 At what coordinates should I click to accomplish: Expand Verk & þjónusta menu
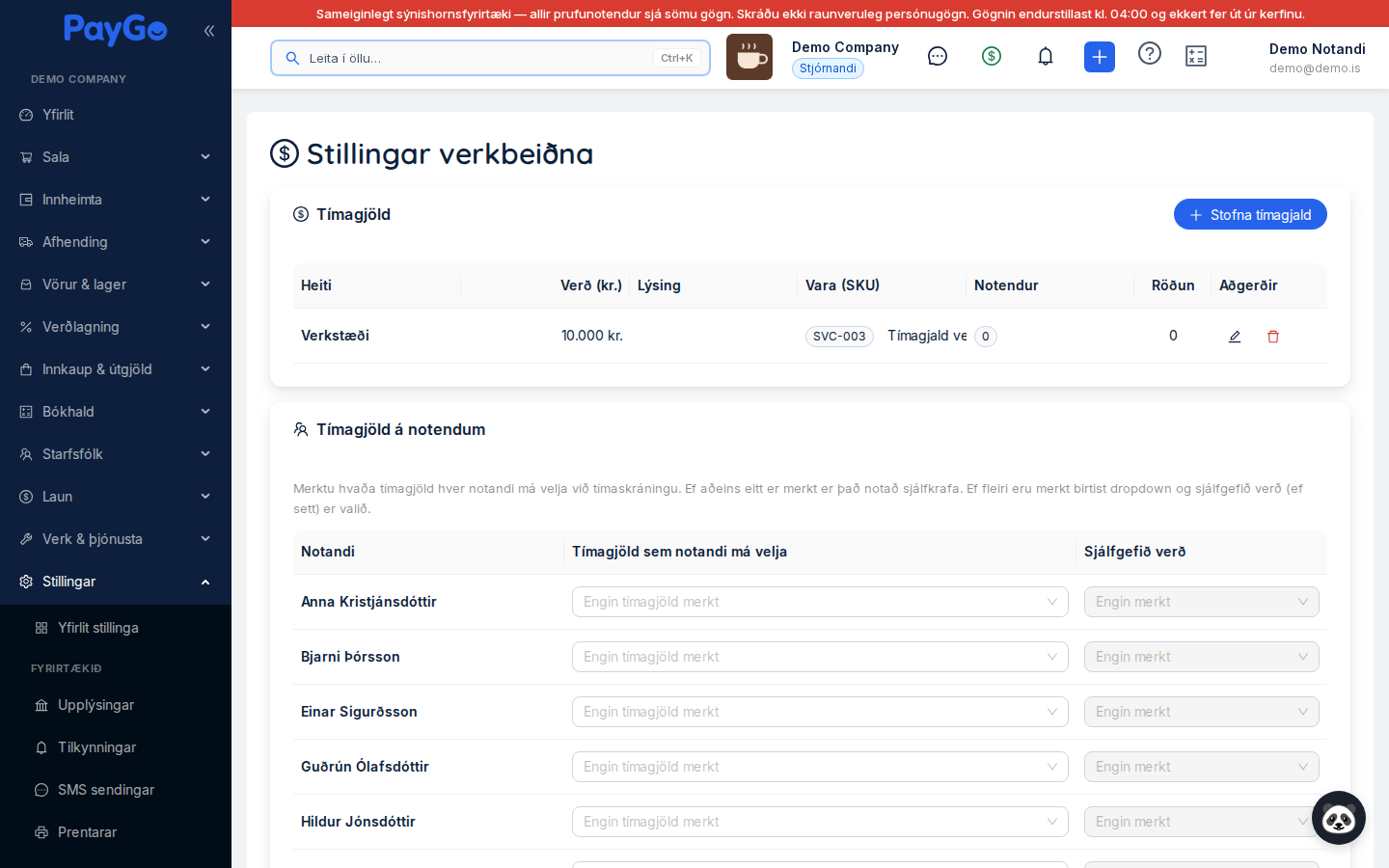tap(116, 539)
